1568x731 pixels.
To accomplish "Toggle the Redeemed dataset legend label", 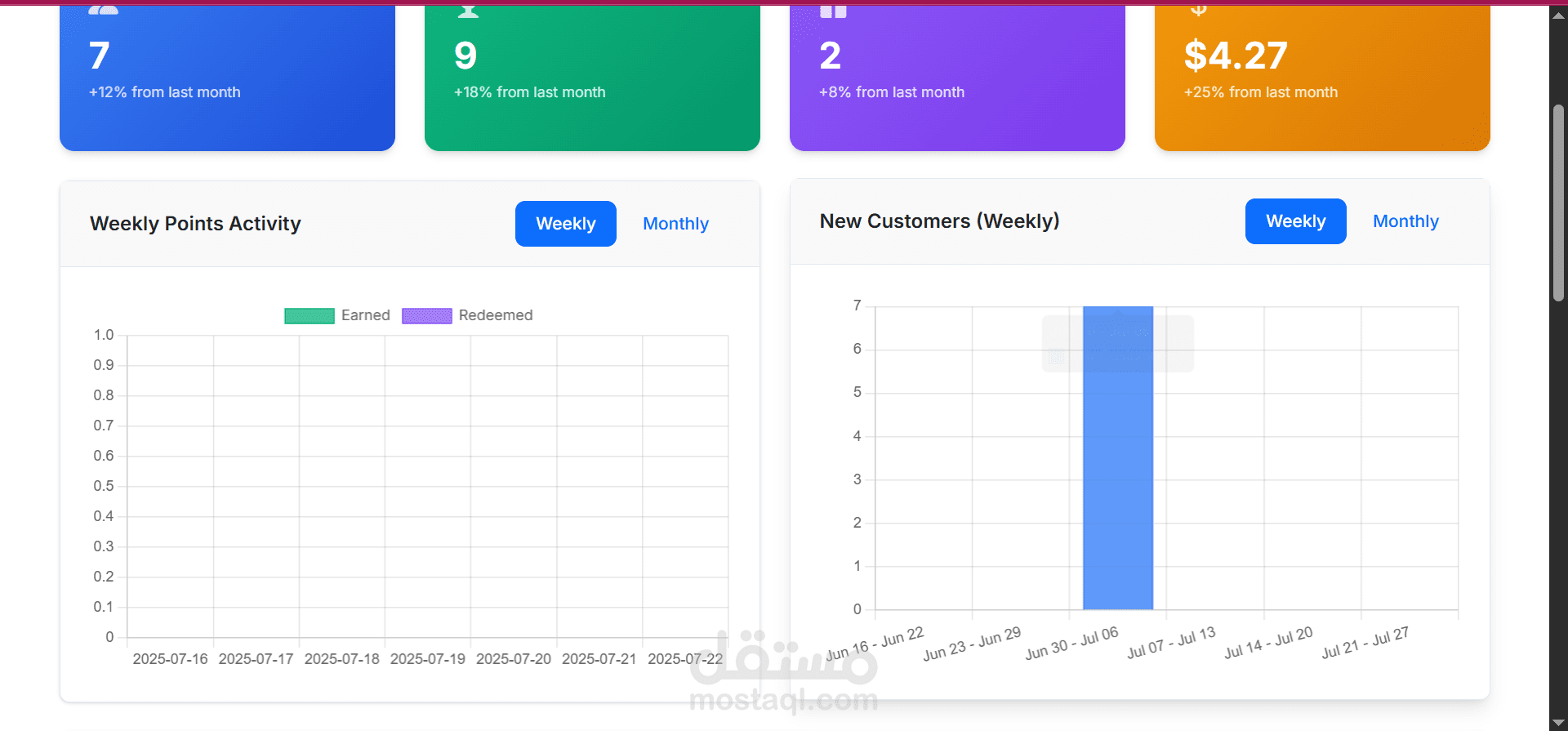I will pyautogui.click(x=495, y=315).
